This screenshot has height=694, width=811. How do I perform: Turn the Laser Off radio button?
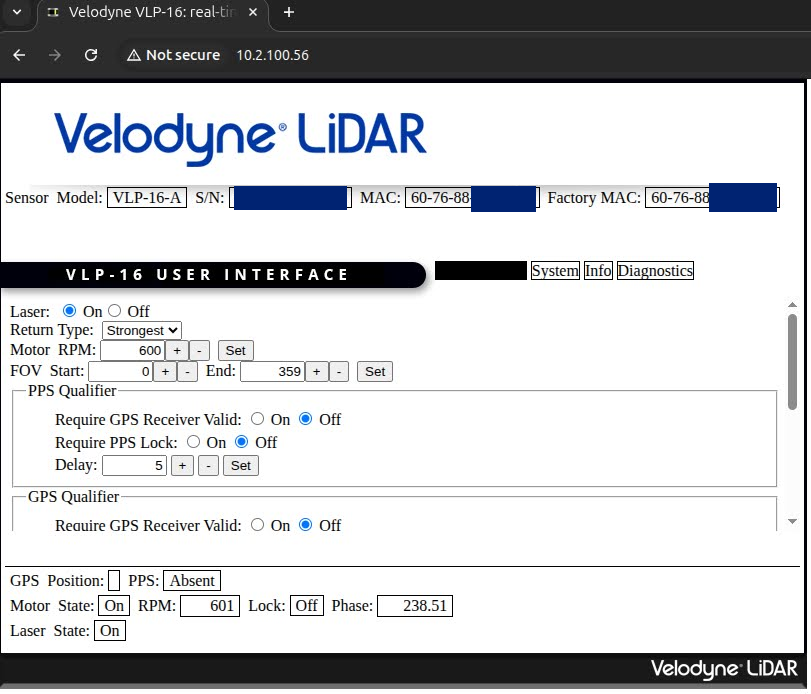click(114, 311)
